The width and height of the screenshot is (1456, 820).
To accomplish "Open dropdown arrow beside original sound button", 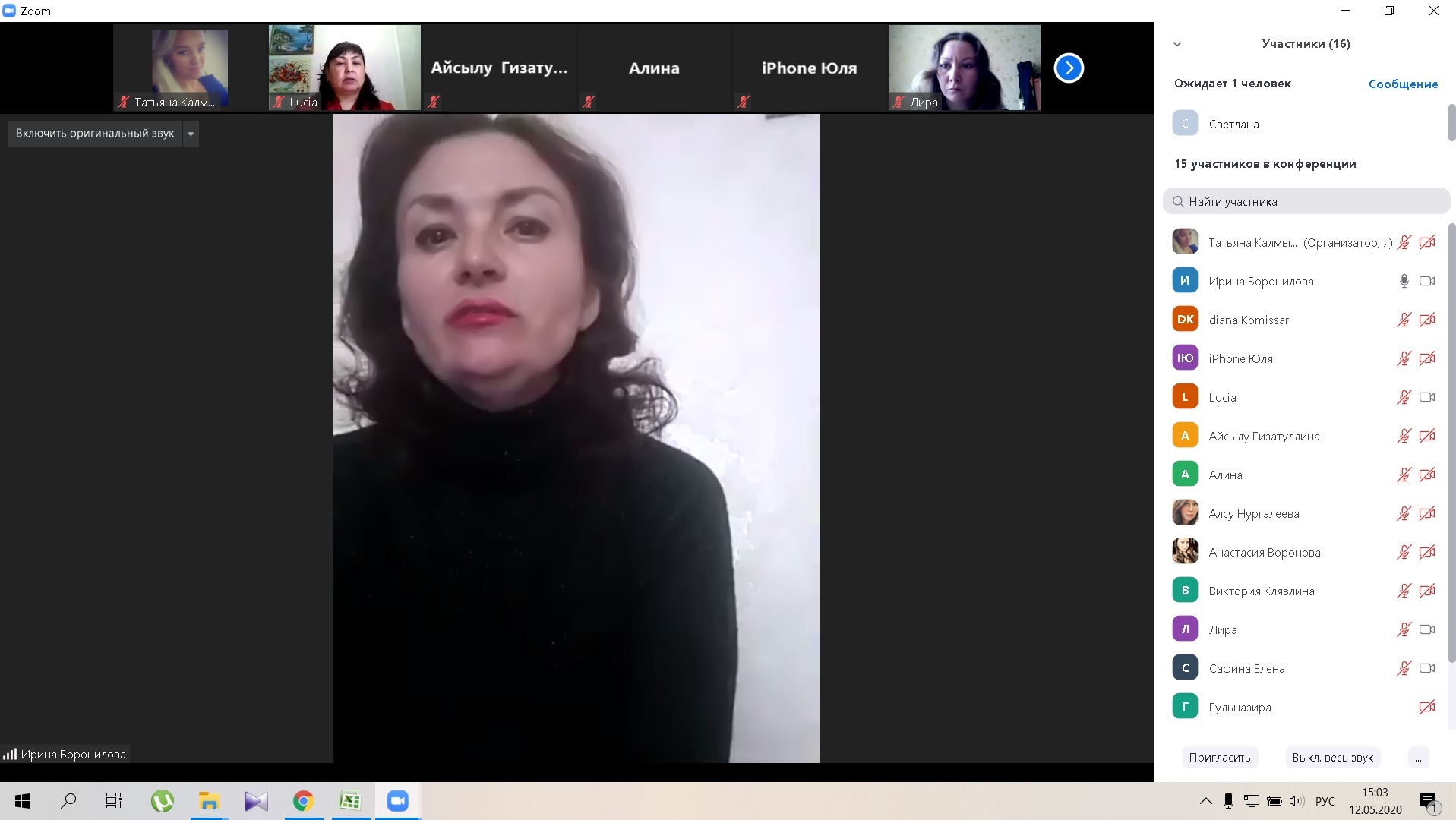I will click(191, 134).
